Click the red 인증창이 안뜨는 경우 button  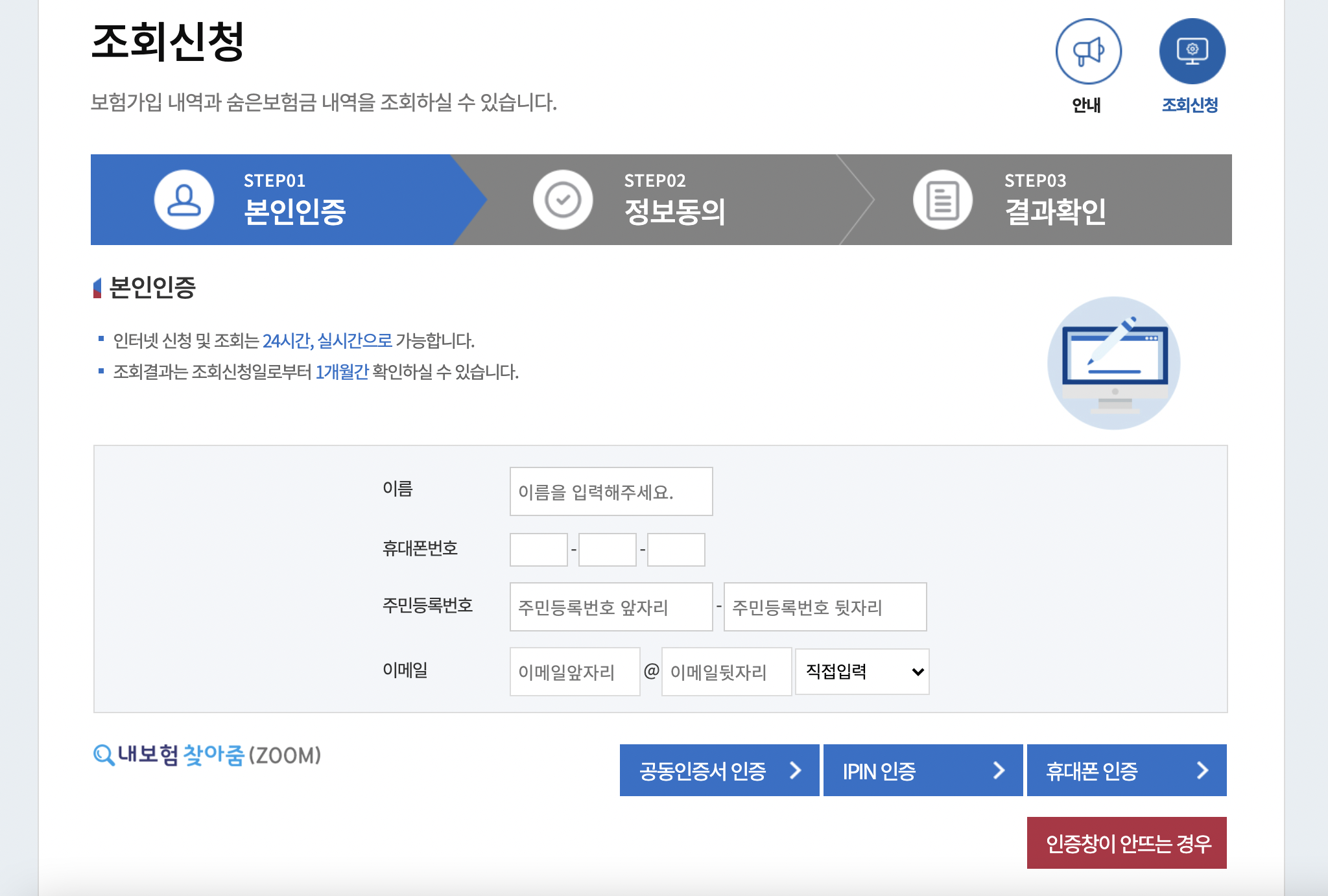click(1126, 843)
